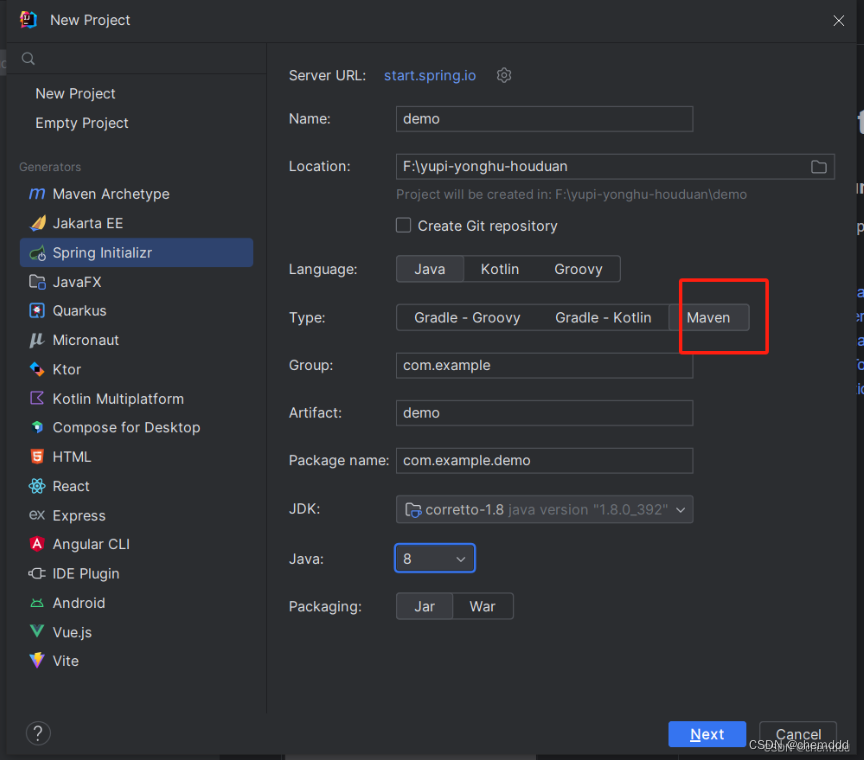Select Kotlin as the language

pos(500,269)
